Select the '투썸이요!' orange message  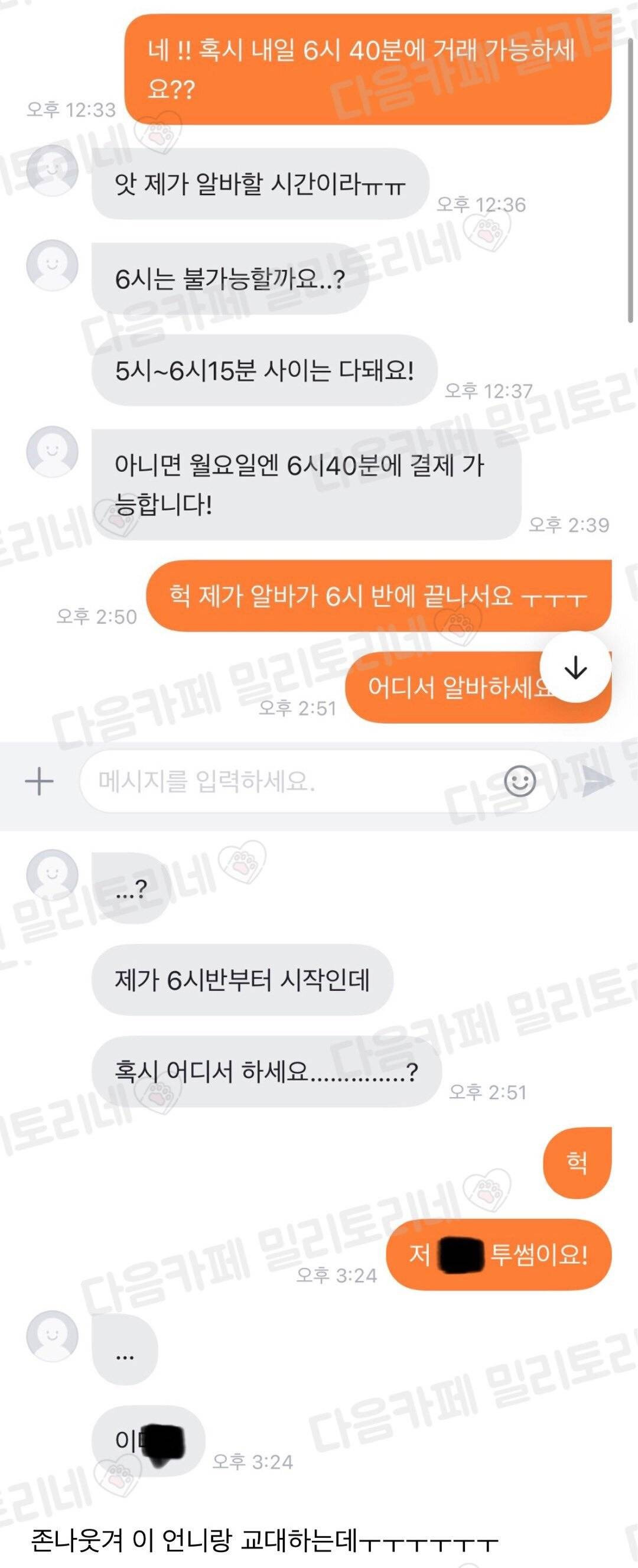pyautogui.click(x=499, y=1254)
